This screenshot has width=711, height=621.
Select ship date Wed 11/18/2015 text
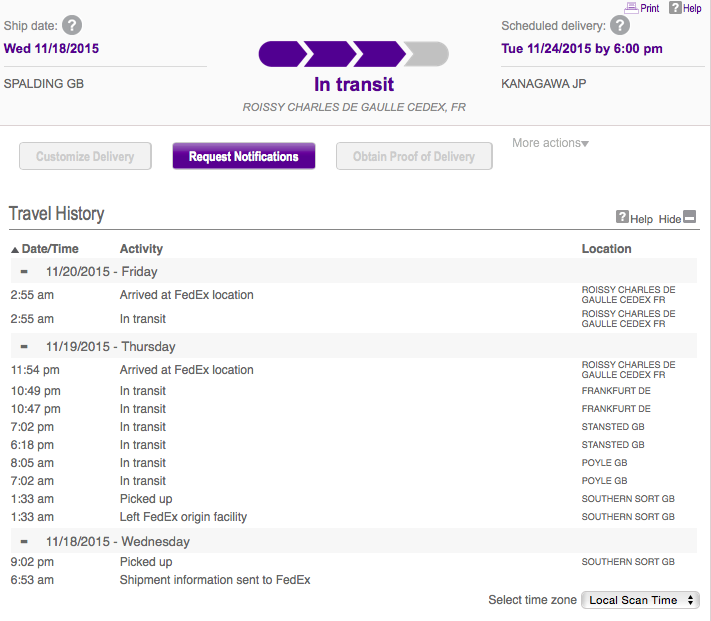click(51, 49)
